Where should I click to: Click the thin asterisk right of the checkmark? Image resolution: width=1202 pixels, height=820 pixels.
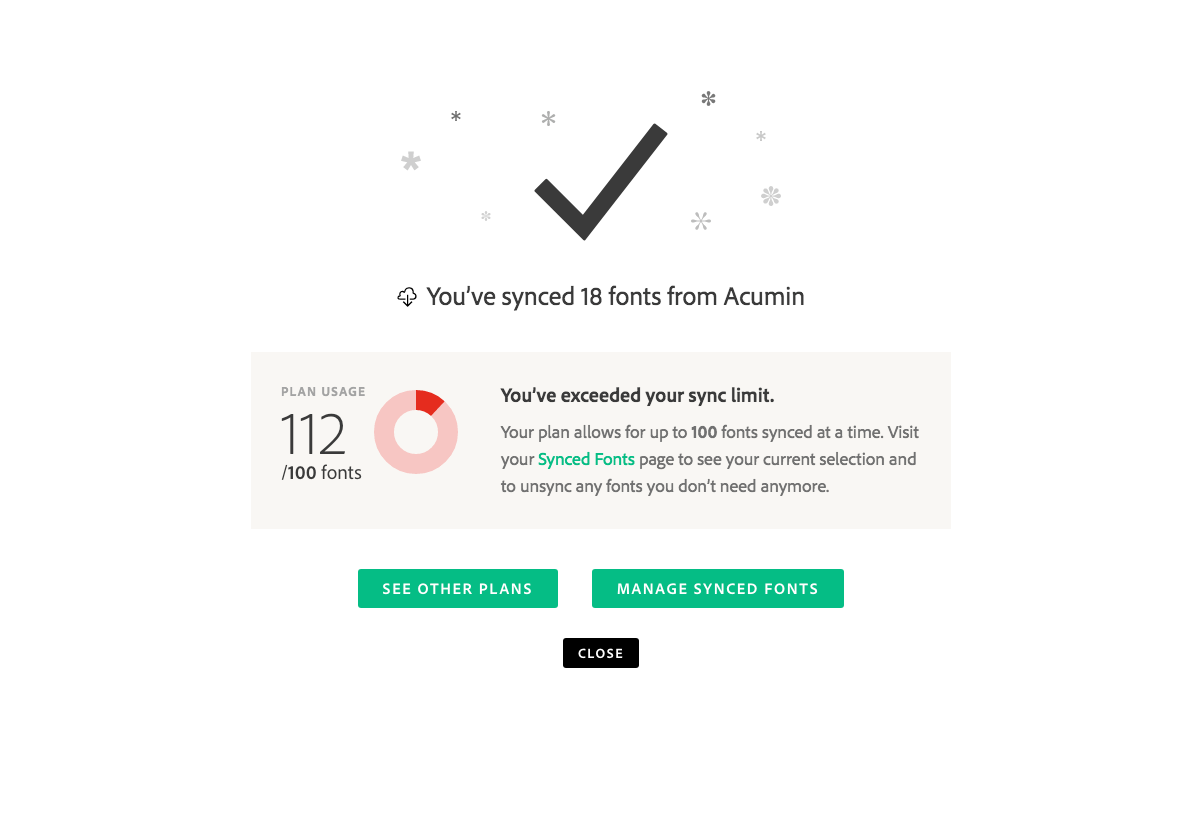coord(701,221)
